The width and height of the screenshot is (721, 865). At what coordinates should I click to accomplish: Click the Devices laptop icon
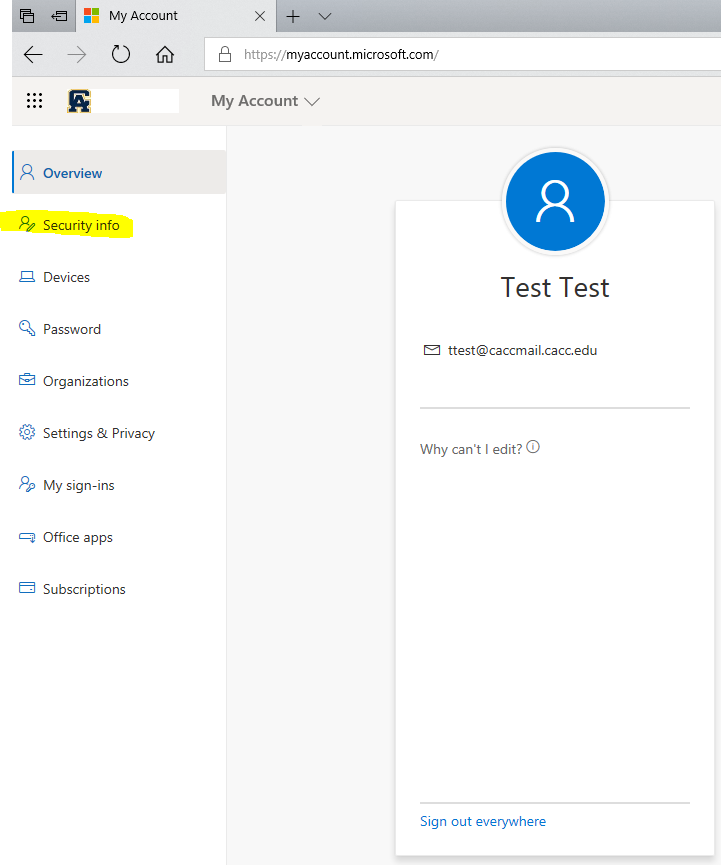tap(27, 277)
